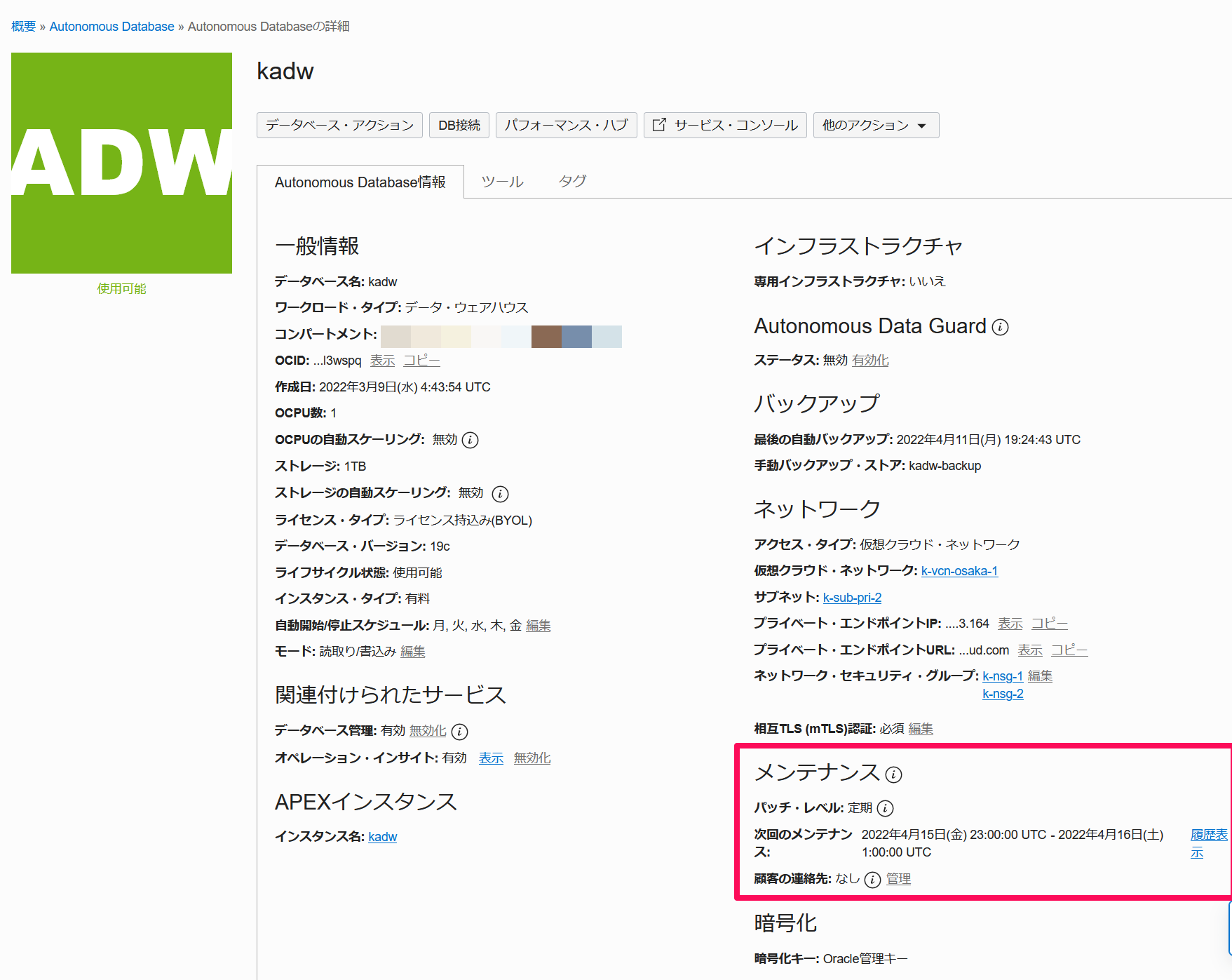Open the info icon beside メンテナンス heading
1232x980 pixels.
(892, 774)
